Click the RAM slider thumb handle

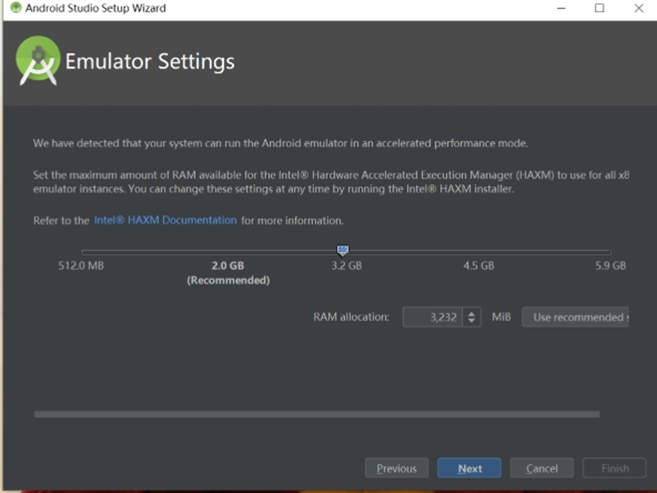point(343,250)
